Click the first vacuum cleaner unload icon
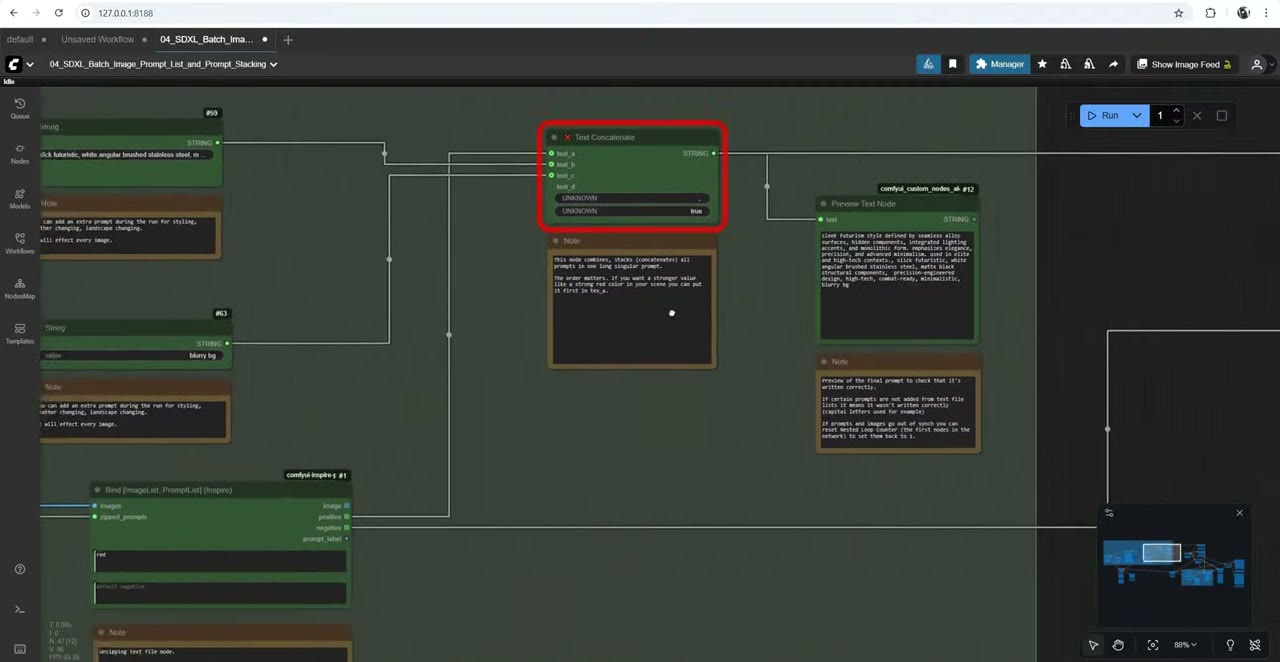Image resolution: width=1280 pixels, height=662 pixels. tap(1065, 64)
